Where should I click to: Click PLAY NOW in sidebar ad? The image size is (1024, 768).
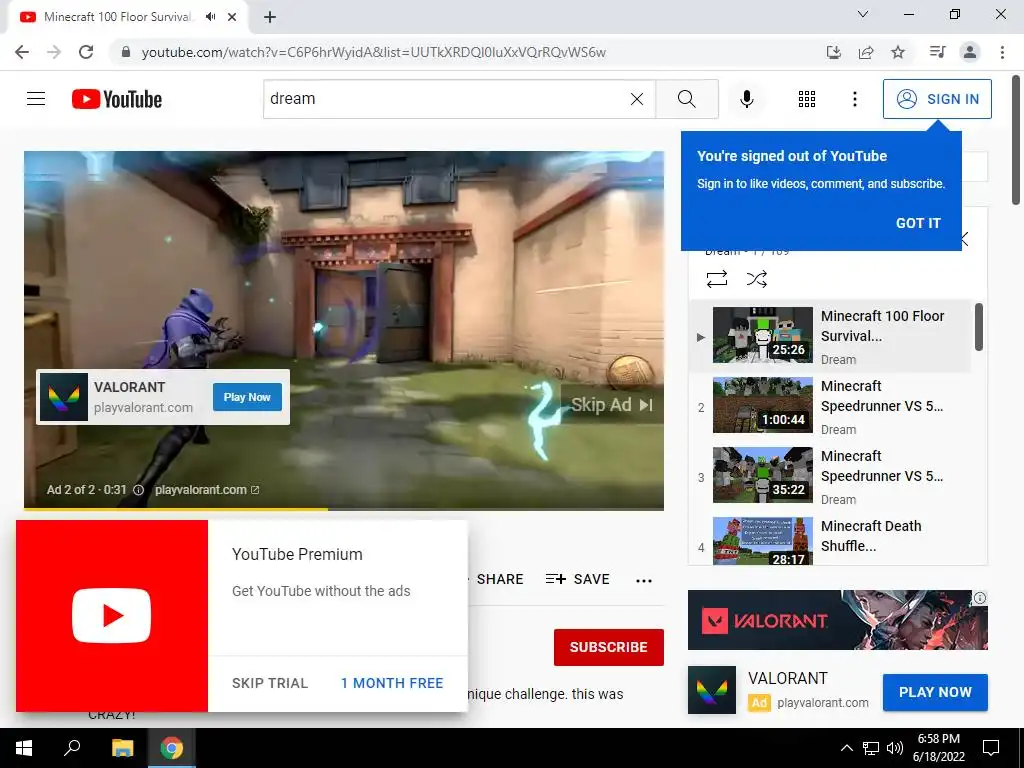tap(935, 692)
